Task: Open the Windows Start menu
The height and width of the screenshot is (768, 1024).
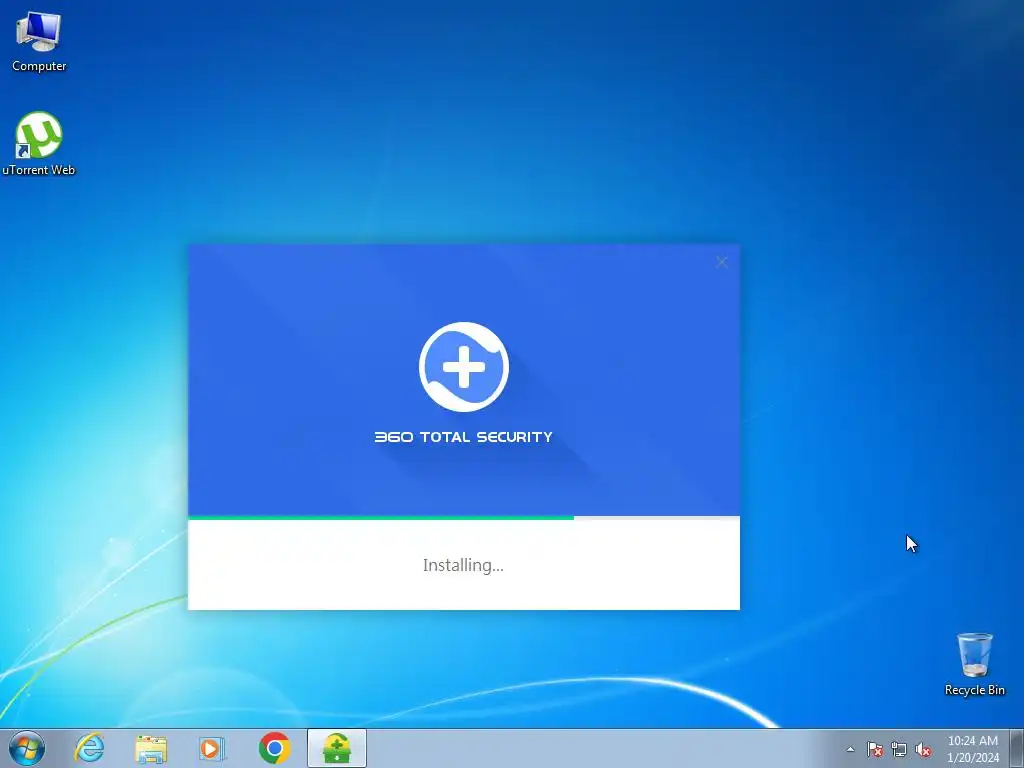Action: [x=27, y=748]
